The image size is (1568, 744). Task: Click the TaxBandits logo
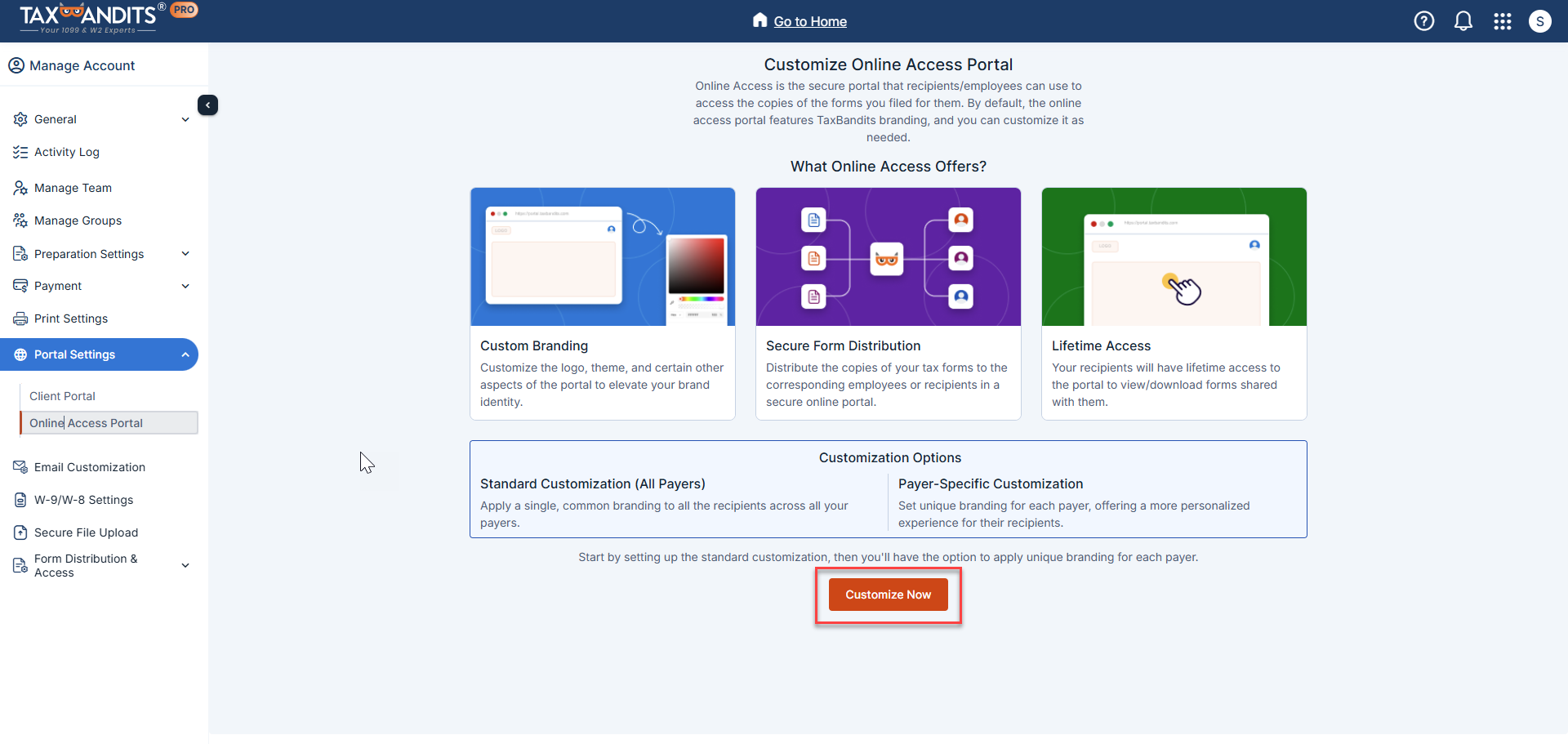click(x=92, y=18)
